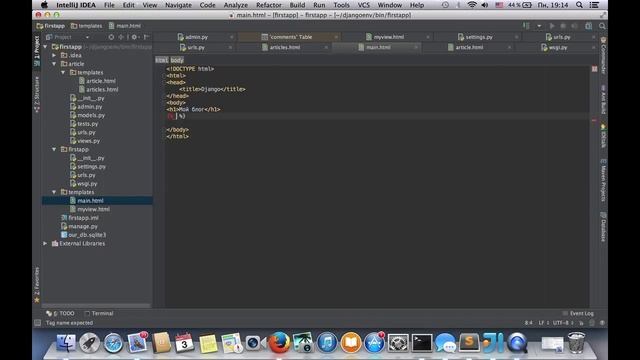Image resolution: width=640 pixels, height=360 pixels.
Task: Collapse the root firstapp project node
Action: 45,47
